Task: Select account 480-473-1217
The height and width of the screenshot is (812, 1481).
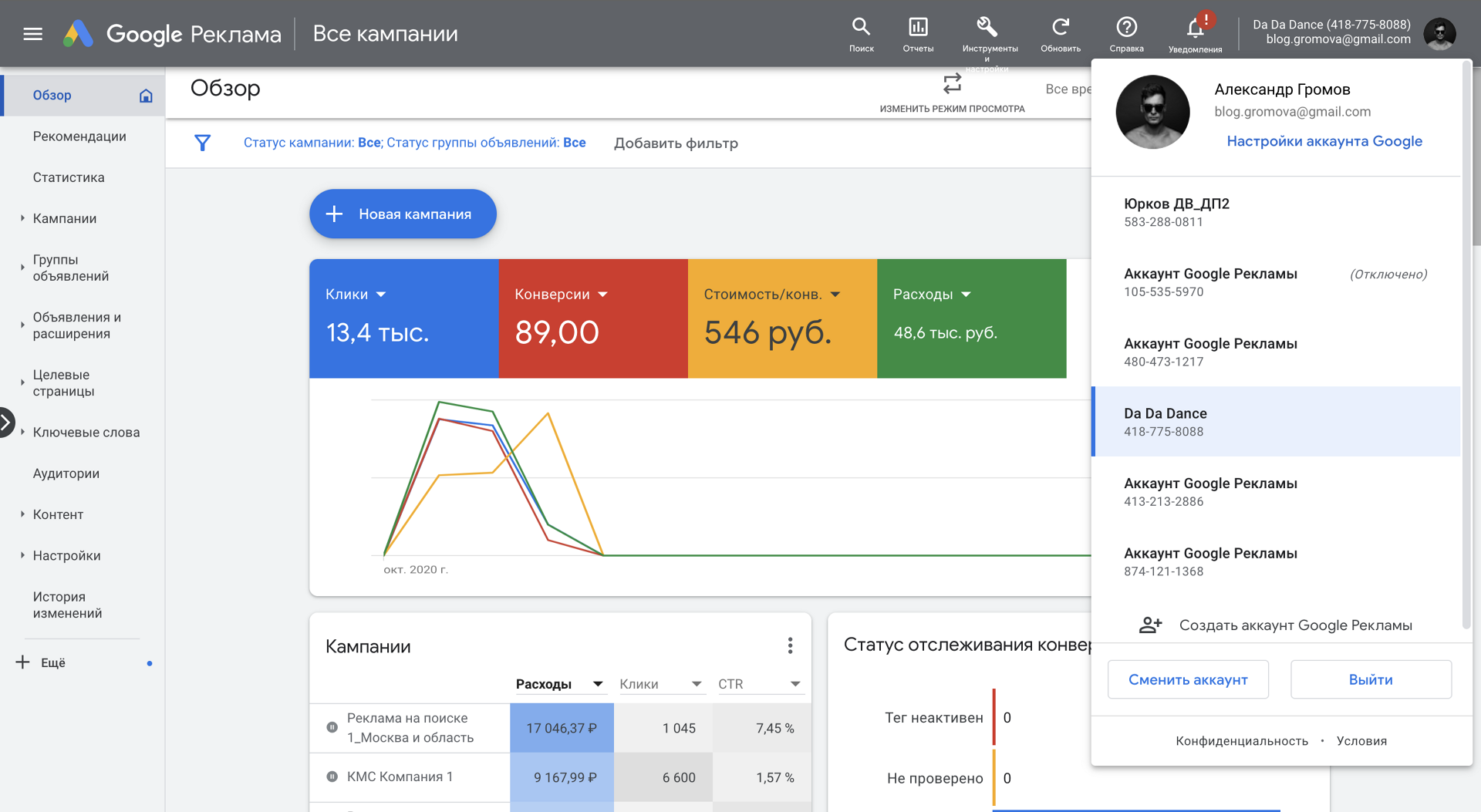Action: click(1276, 352)
